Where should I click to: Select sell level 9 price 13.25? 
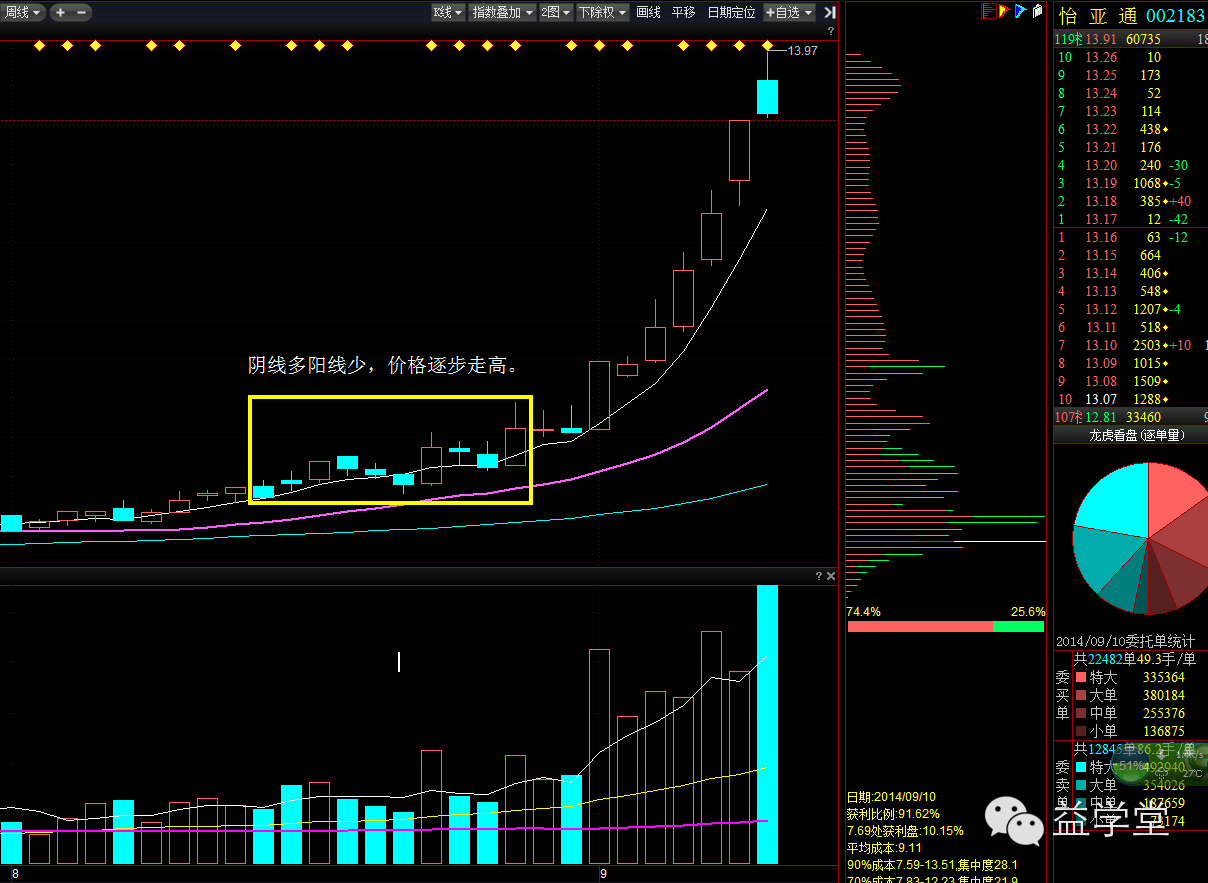(x=1101, y=75)
